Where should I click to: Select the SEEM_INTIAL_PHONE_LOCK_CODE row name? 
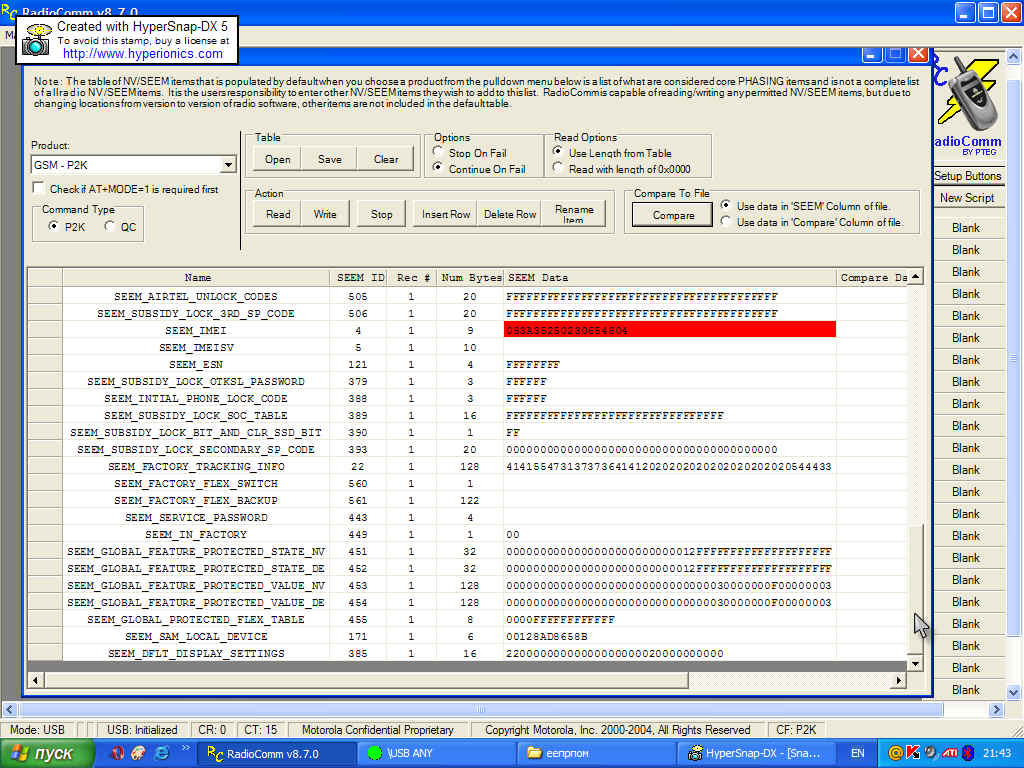click(196, 398)
